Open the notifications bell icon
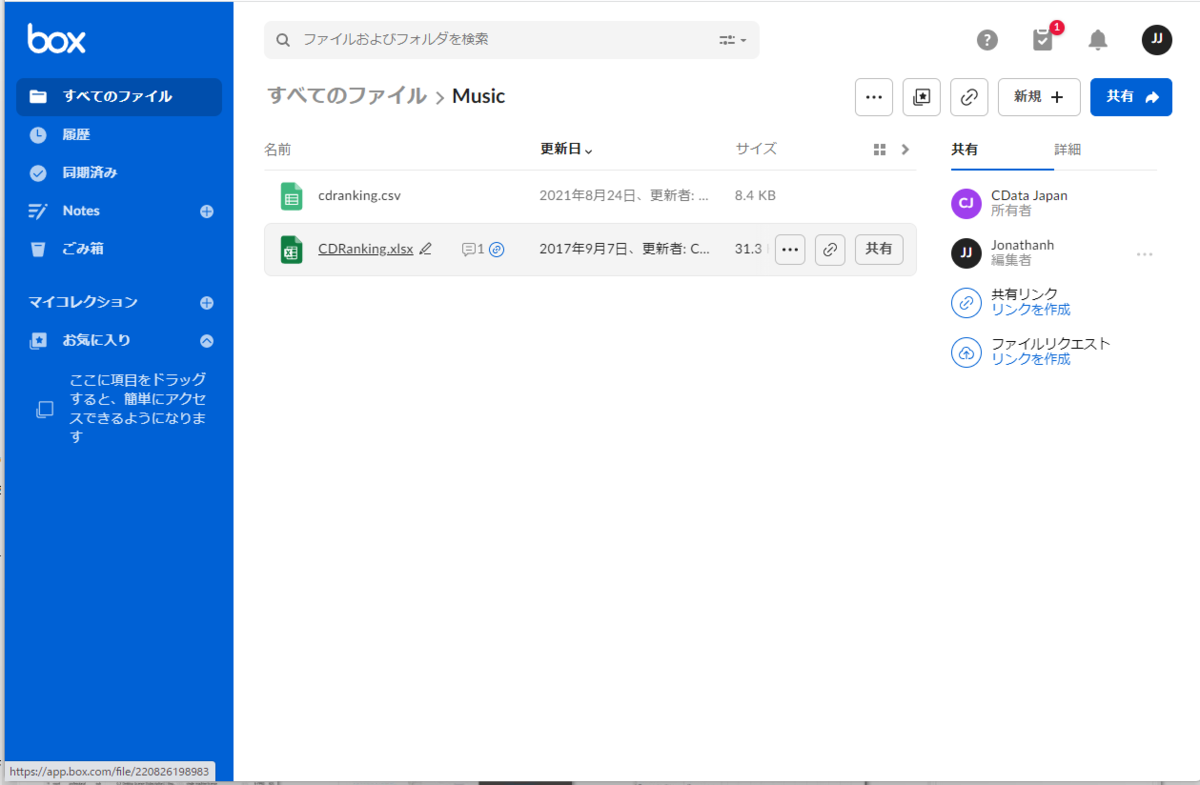The height and width of the screenshot is (785, 1200). pyautogui.click(x=1097, y=39)
